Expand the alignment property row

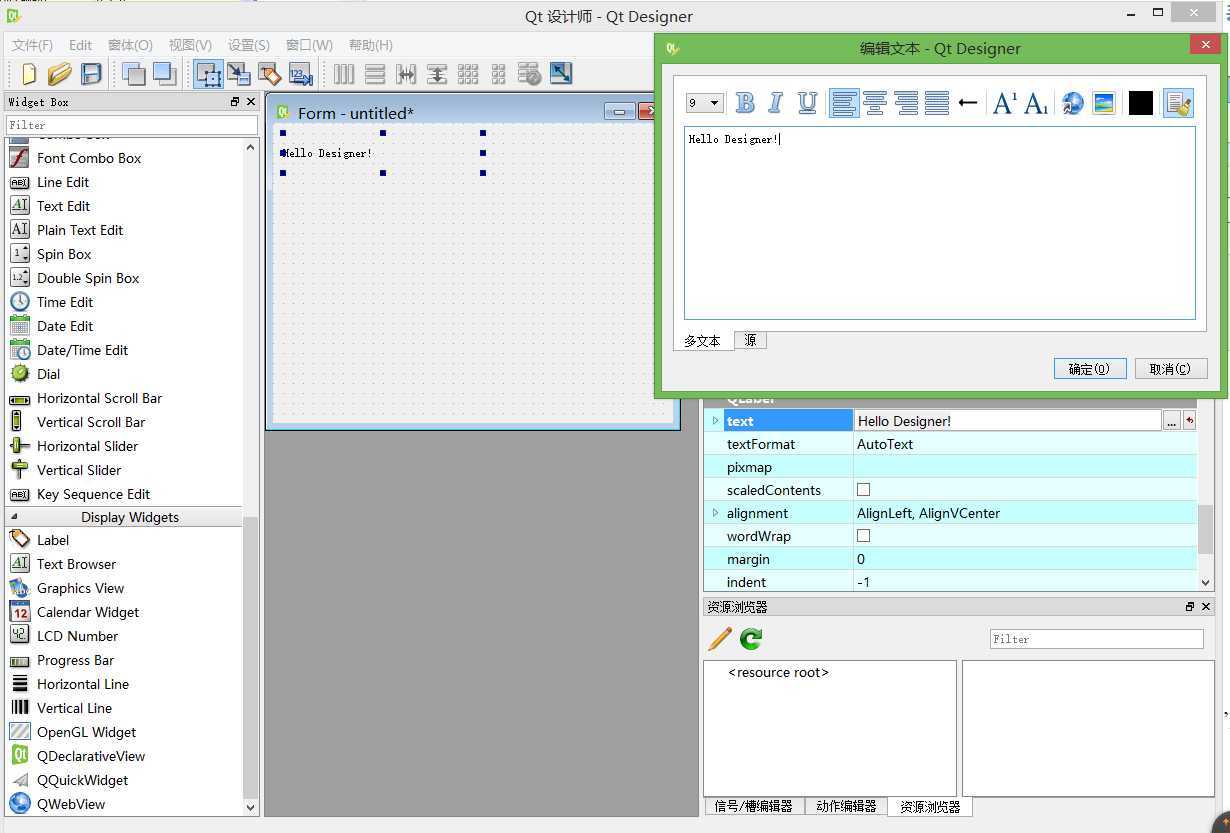coord(715,513)
